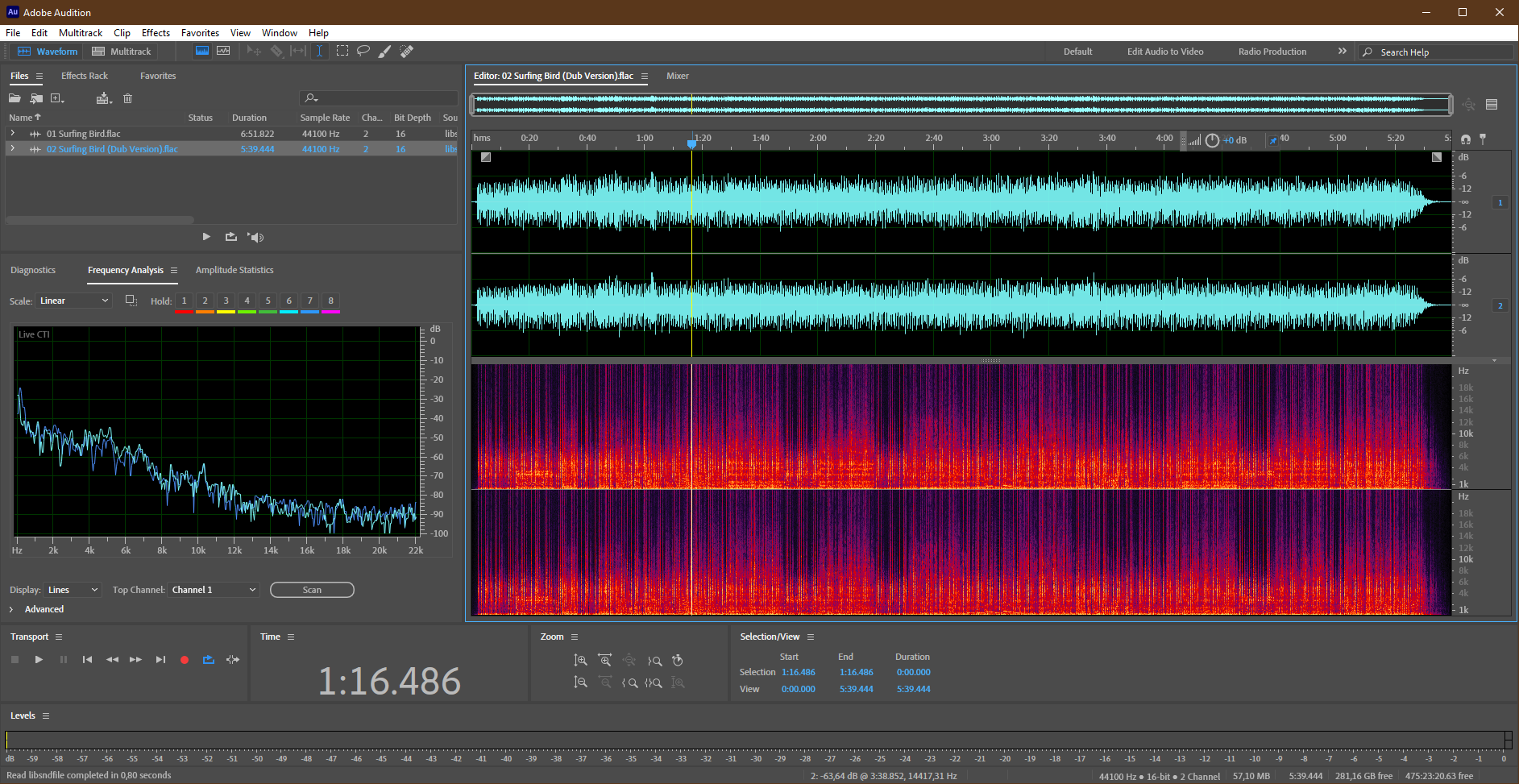
Task: Select the Paintbrush Selection tool
Action: click(385, 51)
